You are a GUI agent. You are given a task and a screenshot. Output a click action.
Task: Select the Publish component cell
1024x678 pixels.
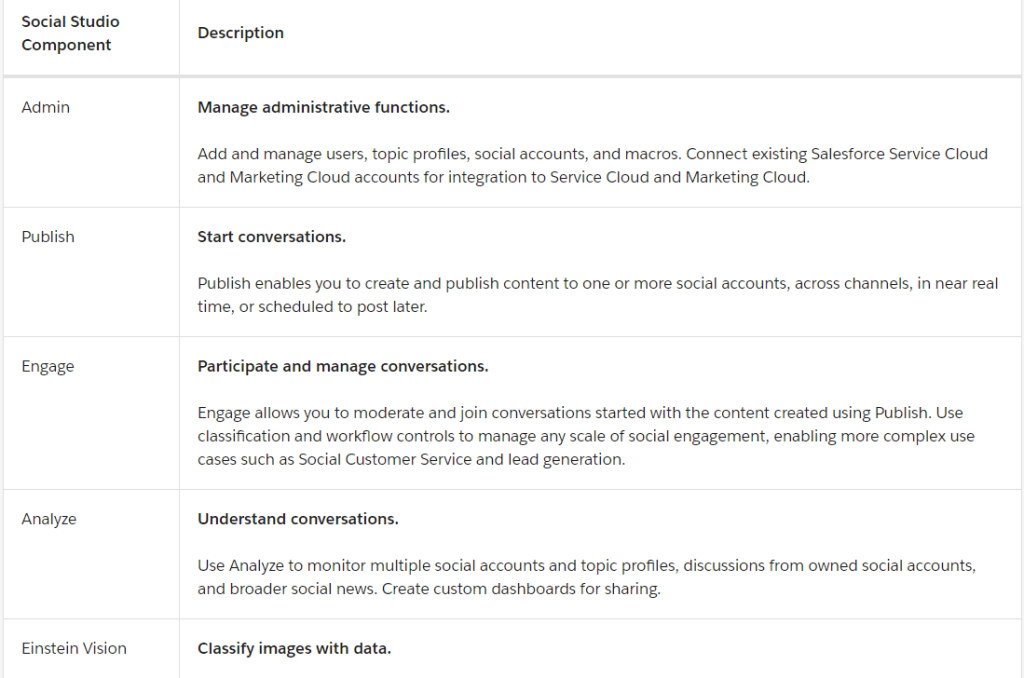coord(48,237)
